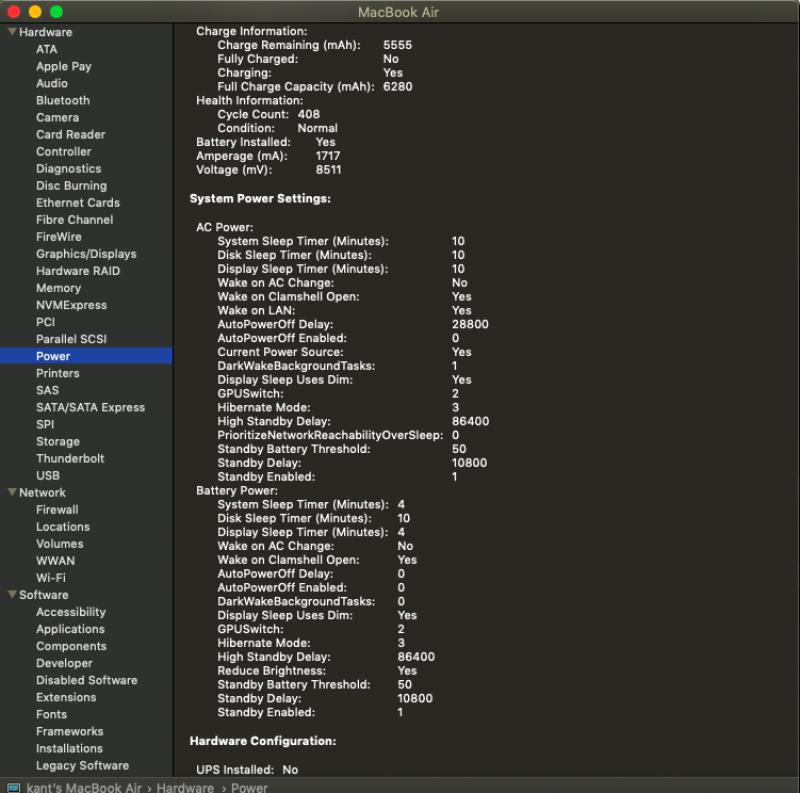Click Network section header label
Screen dimensions: 800x793
pos(42,492)
